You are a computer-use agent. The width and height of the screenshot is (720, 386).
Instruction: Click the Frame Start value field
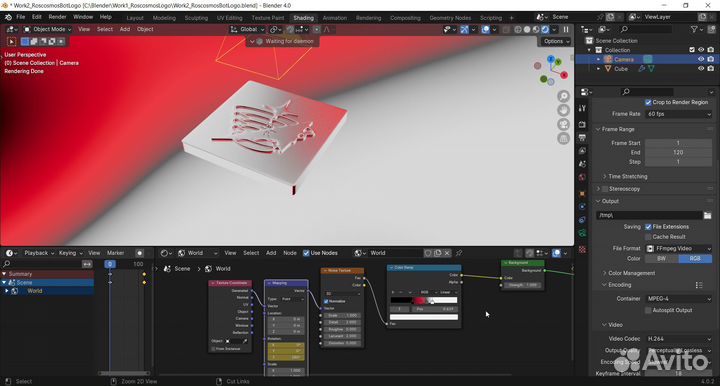click(679, 143)
